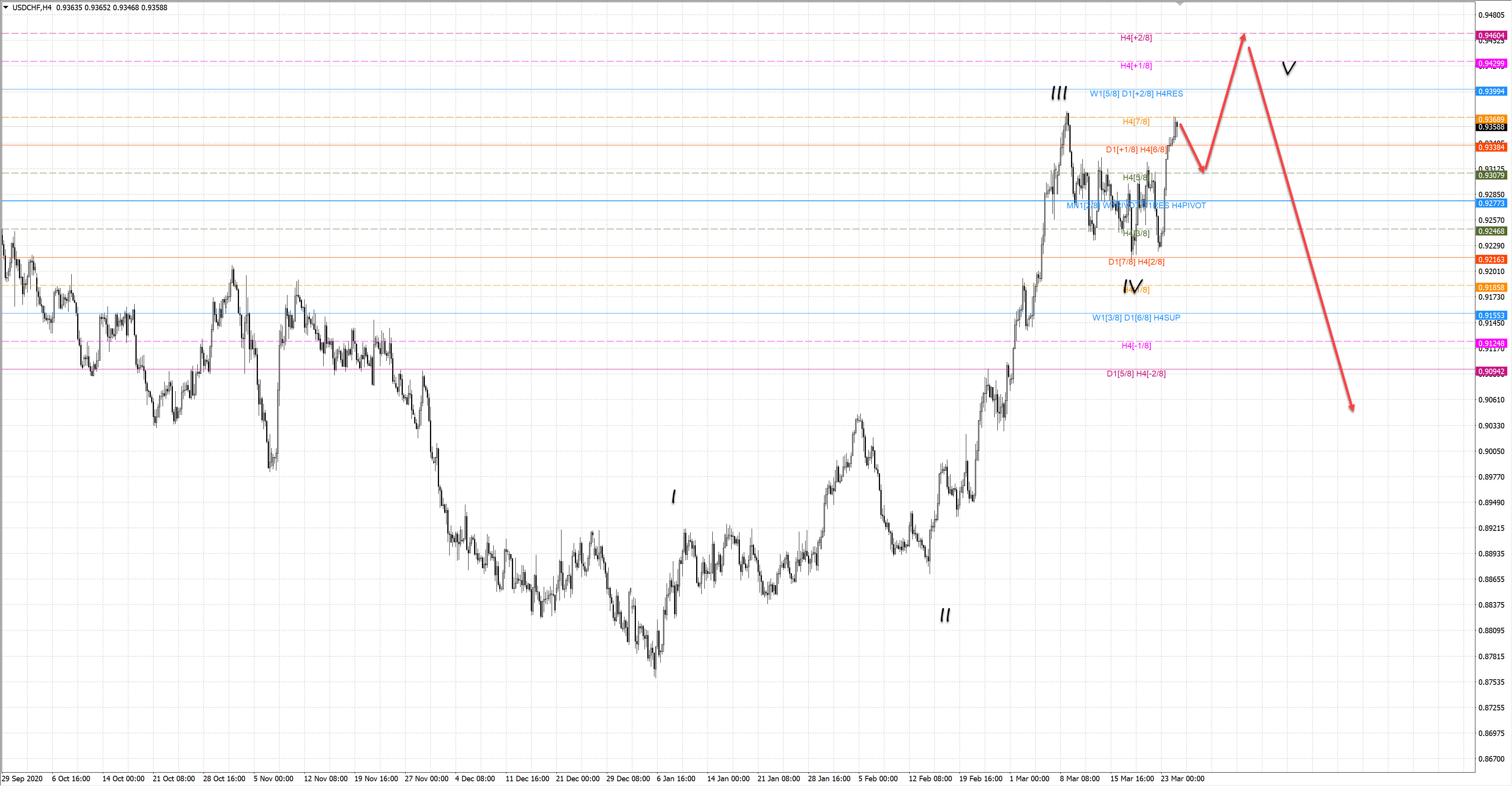Click the black triangle beside USDCHF,H4
Screen dimensions: 1512x786
tap(6, 7)
